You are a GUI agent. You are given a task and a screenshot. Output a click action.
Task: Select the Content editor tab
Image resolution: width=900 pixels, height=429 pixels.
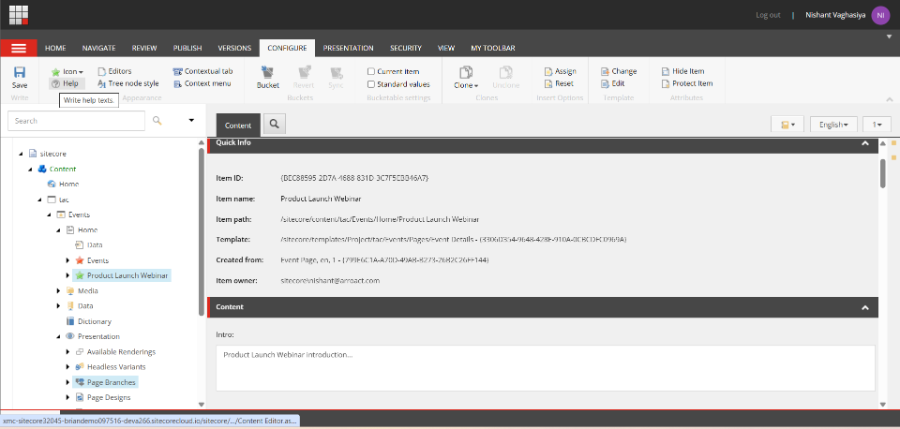coord(238,125)
